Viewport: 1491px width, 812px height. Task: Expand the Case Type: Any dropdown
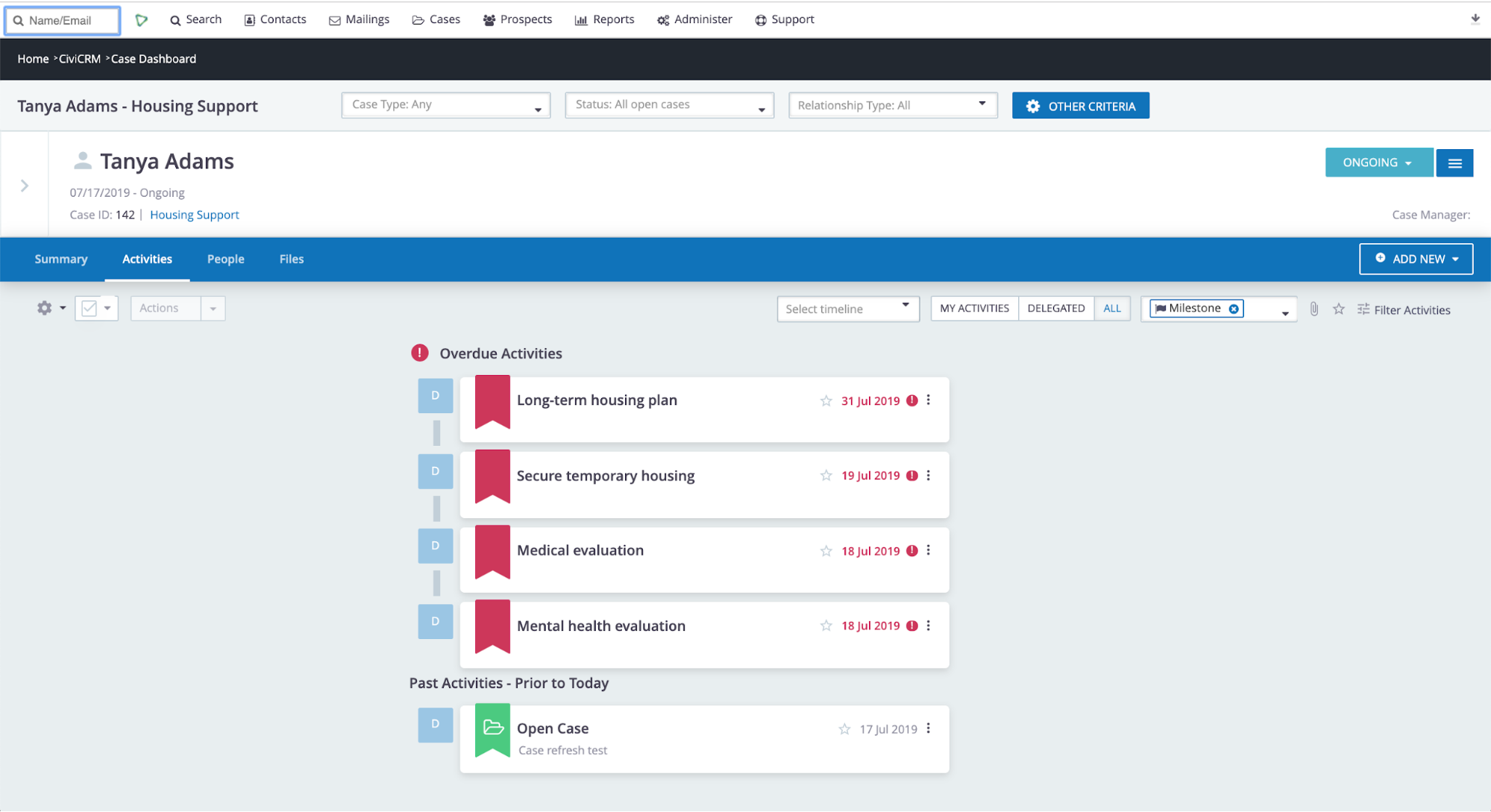(x=445, y=105)
